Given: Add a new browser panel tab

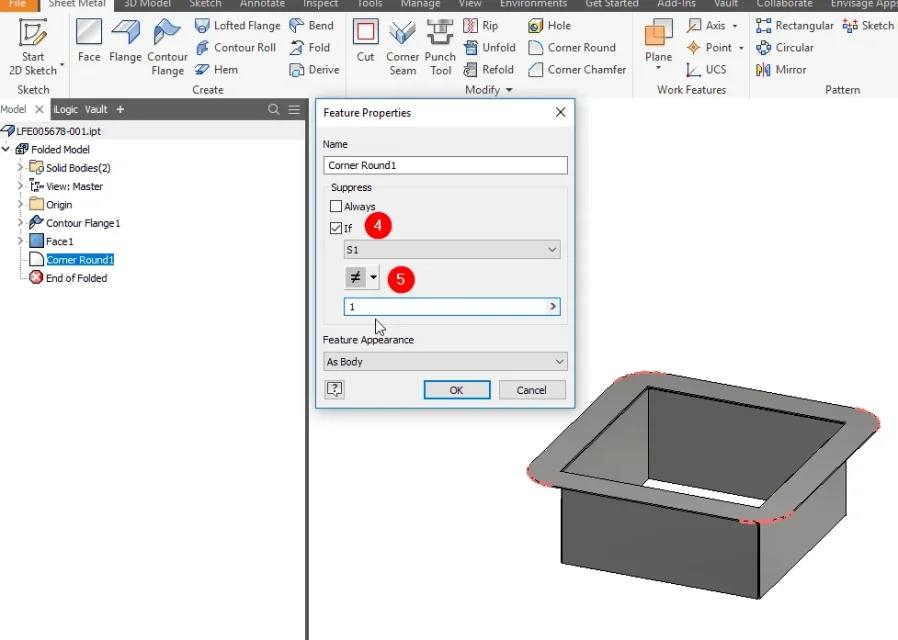Looking at the screenshot, I should tap(120, 109).
